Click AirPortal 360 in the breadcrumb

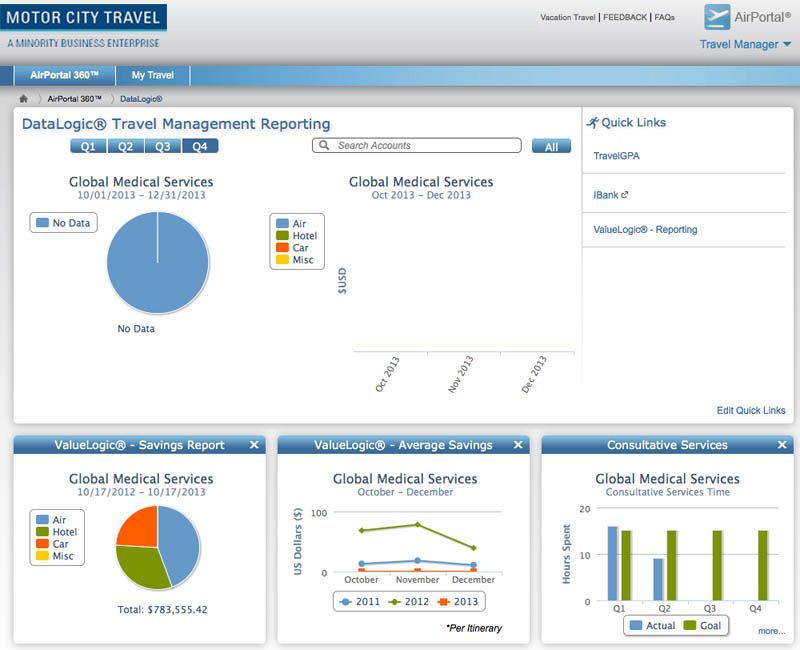tap(74, 99)
